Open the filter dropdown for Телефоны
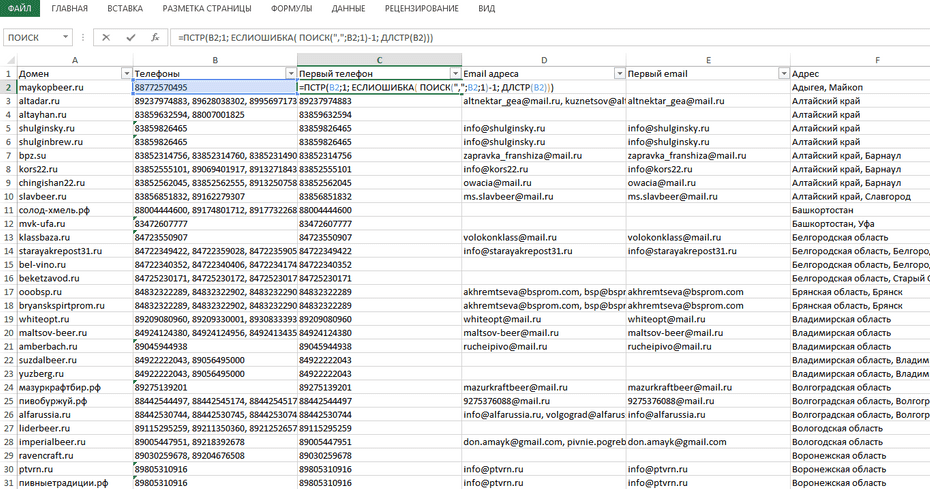 tap(291, 74)
